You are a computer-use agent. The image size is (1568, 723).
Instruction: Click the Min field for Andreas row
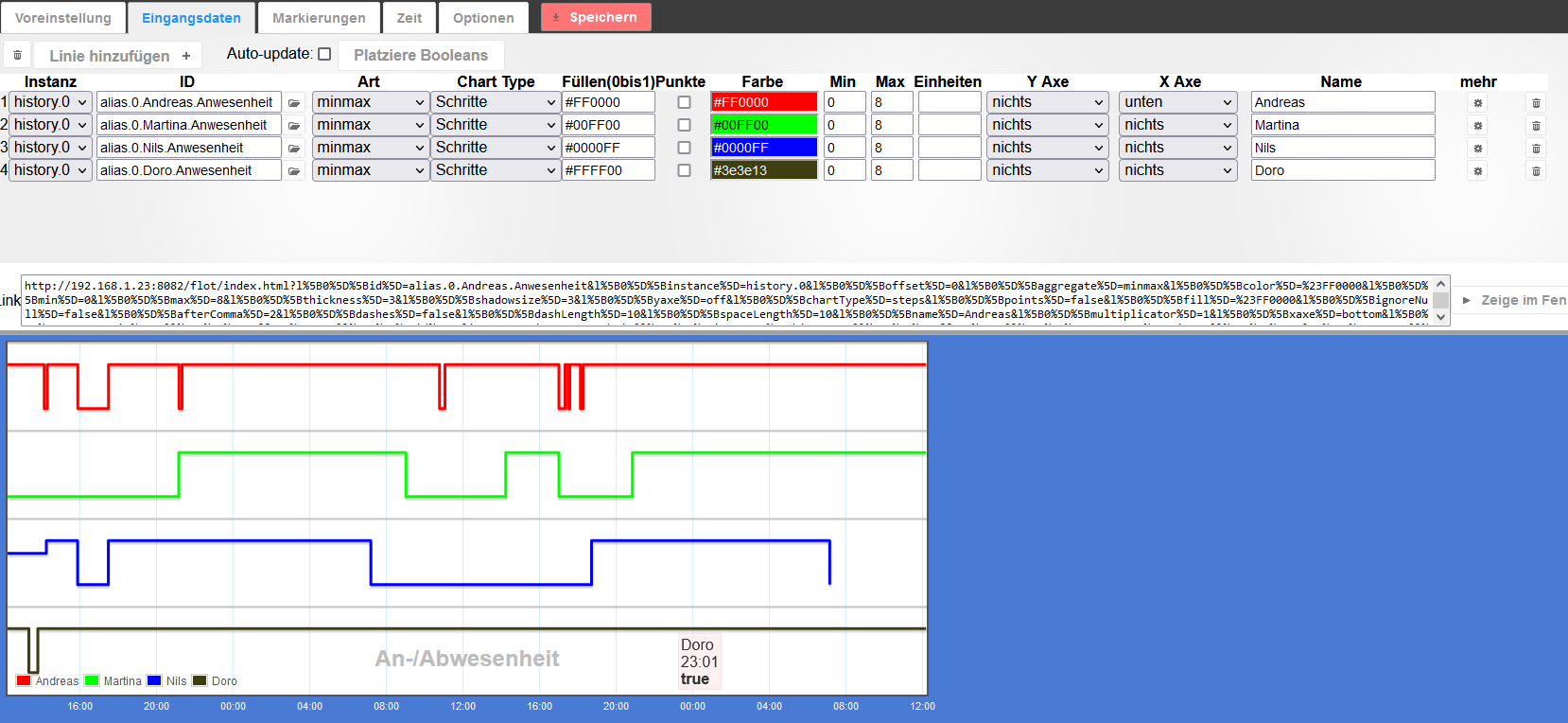point(845,102)
